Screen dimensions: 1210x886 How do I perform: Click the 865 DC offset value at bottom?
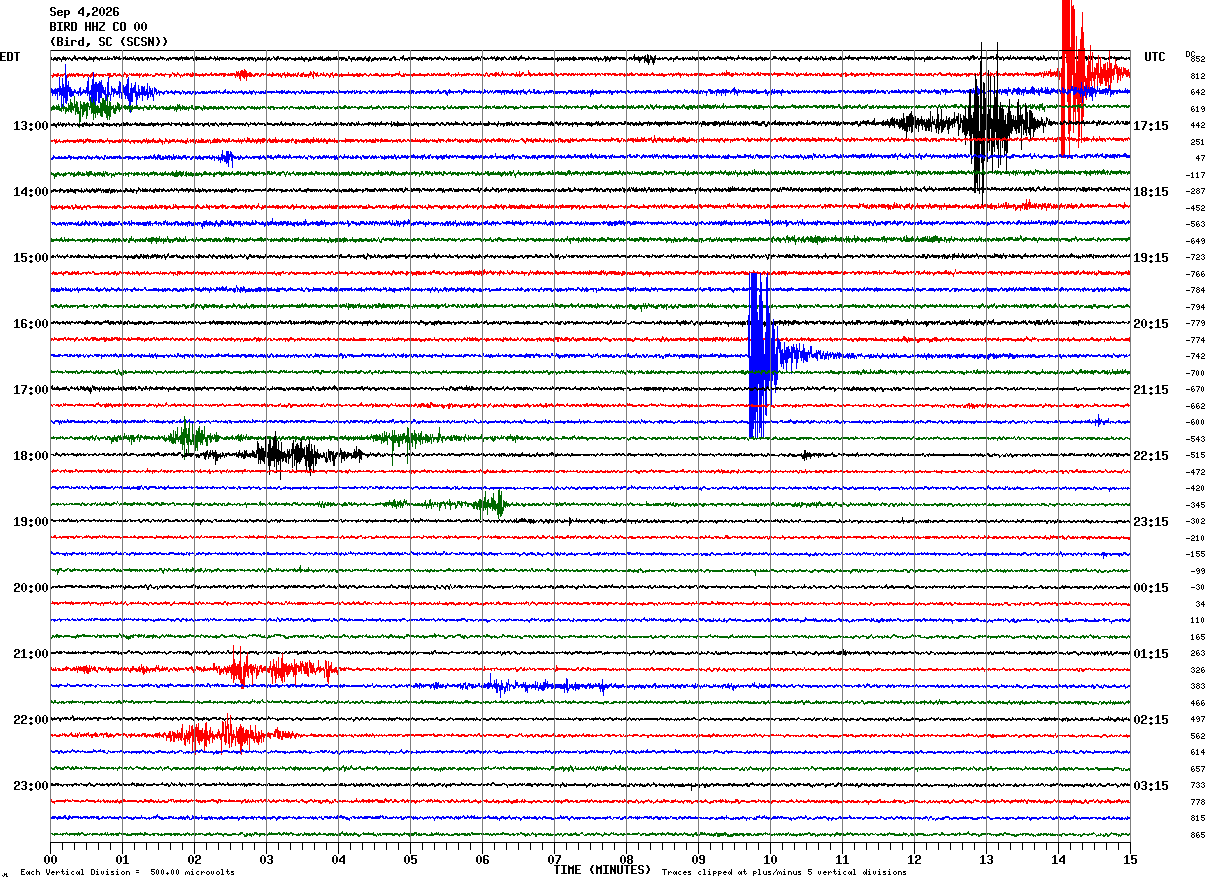point(1197,834)
